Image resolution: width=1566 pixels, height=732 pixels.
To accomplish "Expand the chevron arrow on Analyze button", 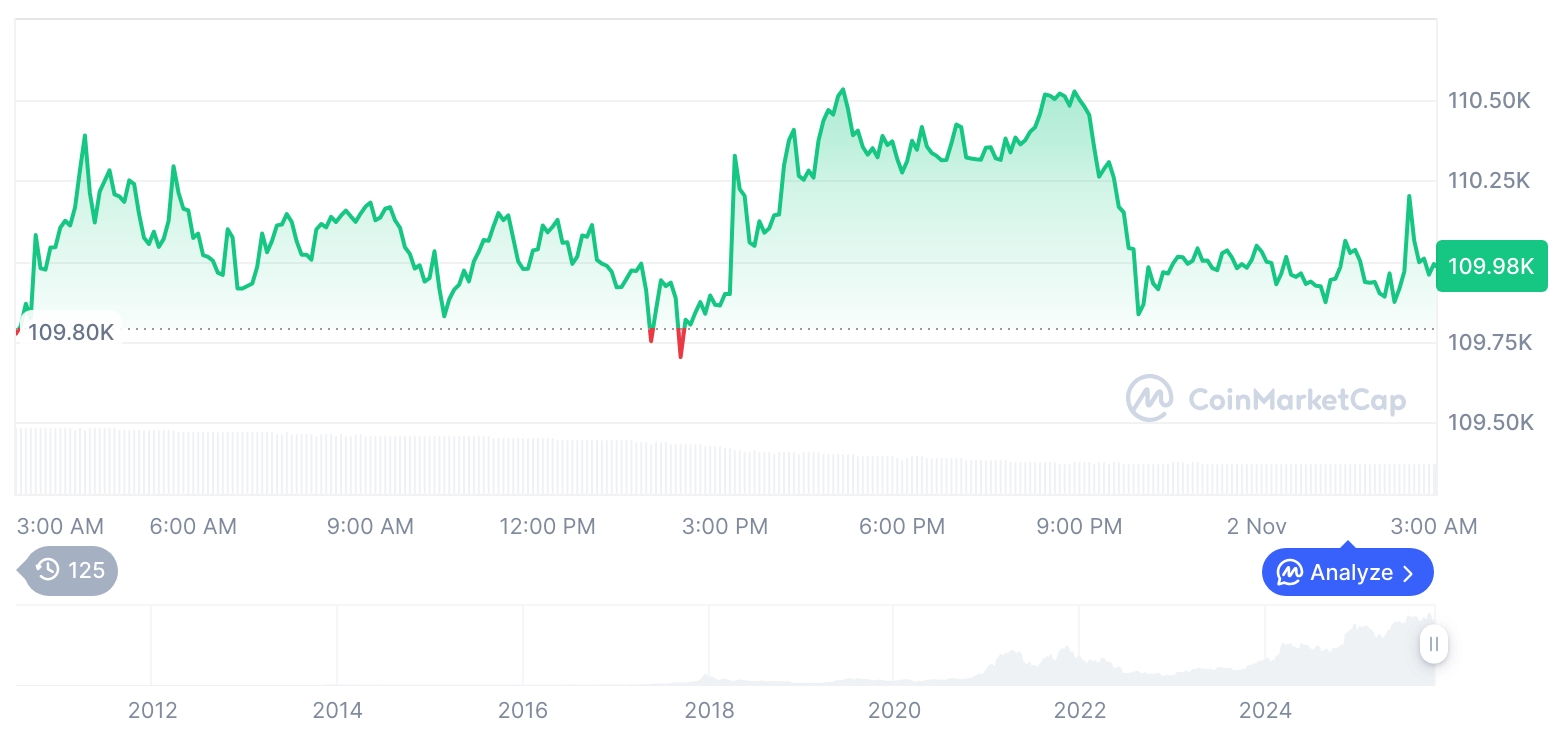I will click(1408, 573).
